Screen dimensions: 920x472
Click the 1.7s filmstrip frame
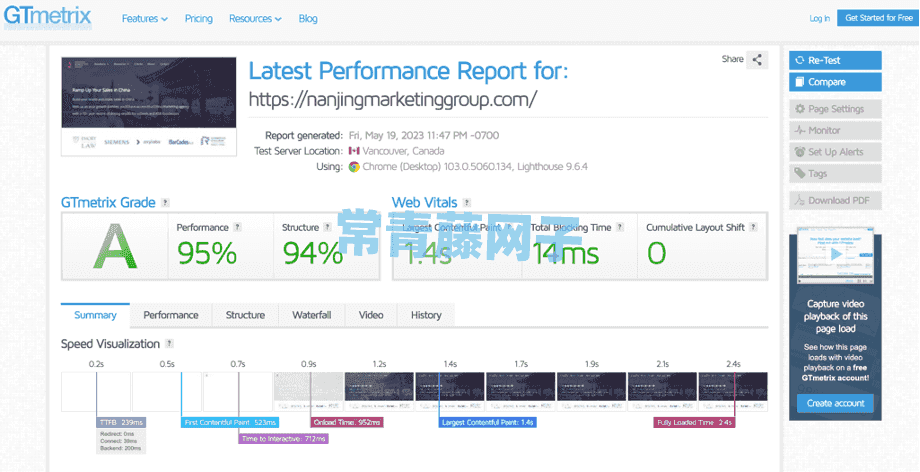pos(520,392)
